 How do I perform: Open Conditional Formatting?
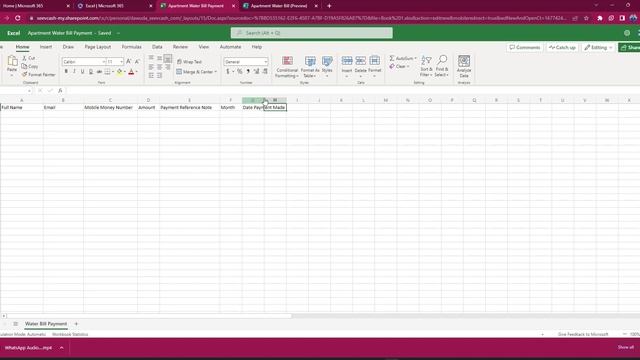point(287,67)
